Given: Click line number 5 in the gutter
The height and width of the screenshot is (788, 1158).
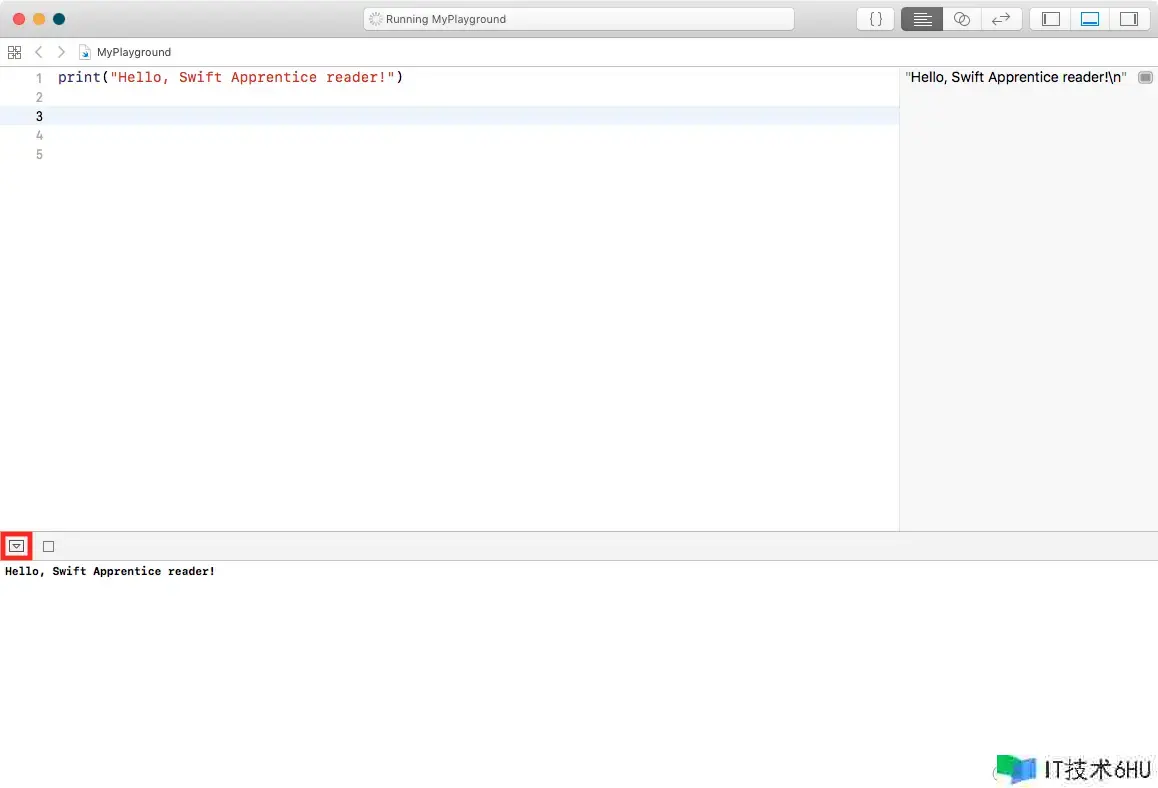Looking at the screenshot, I should point(39,155).
